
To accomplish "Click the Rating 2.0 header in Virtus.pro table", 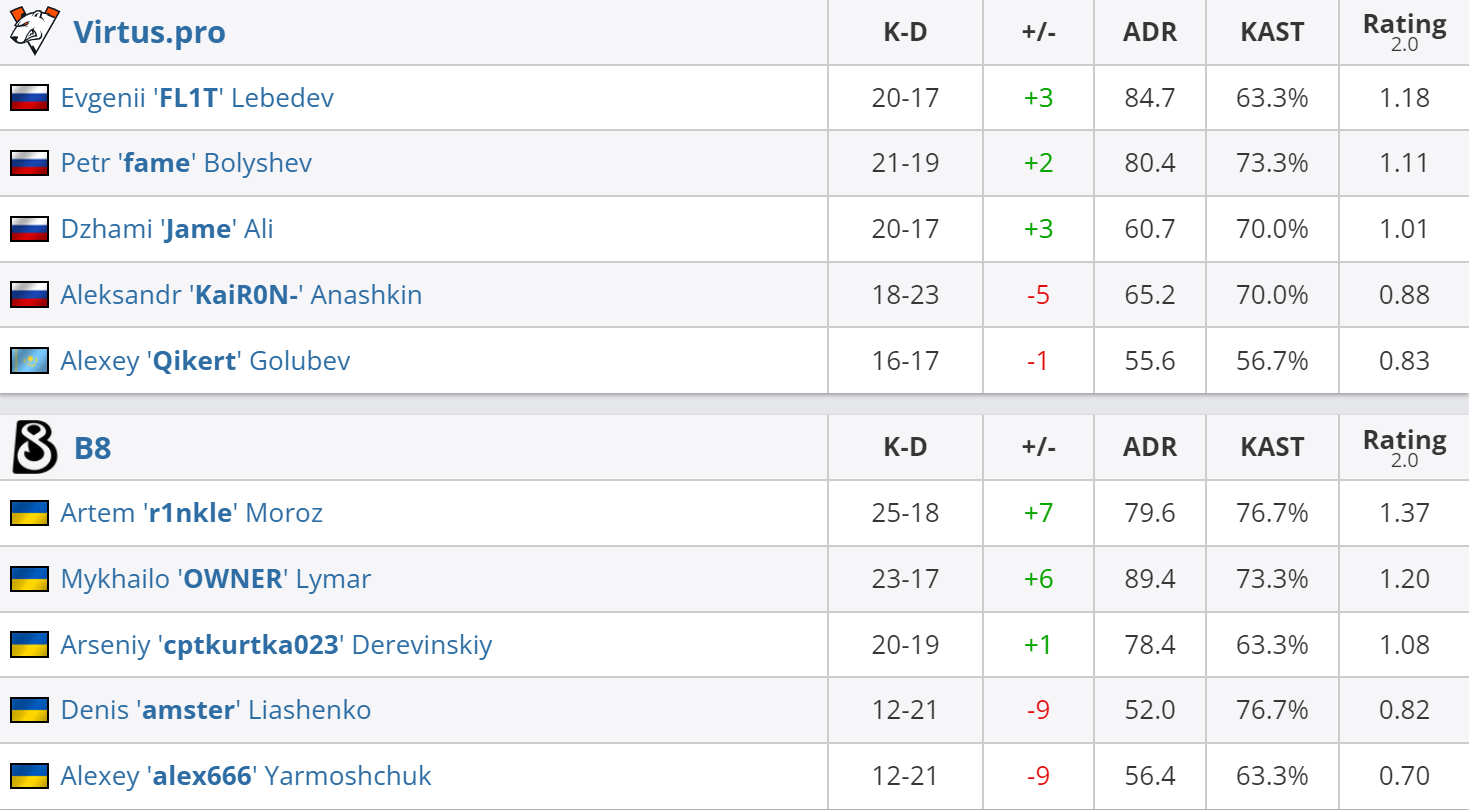I will (x=1404, y=32).
